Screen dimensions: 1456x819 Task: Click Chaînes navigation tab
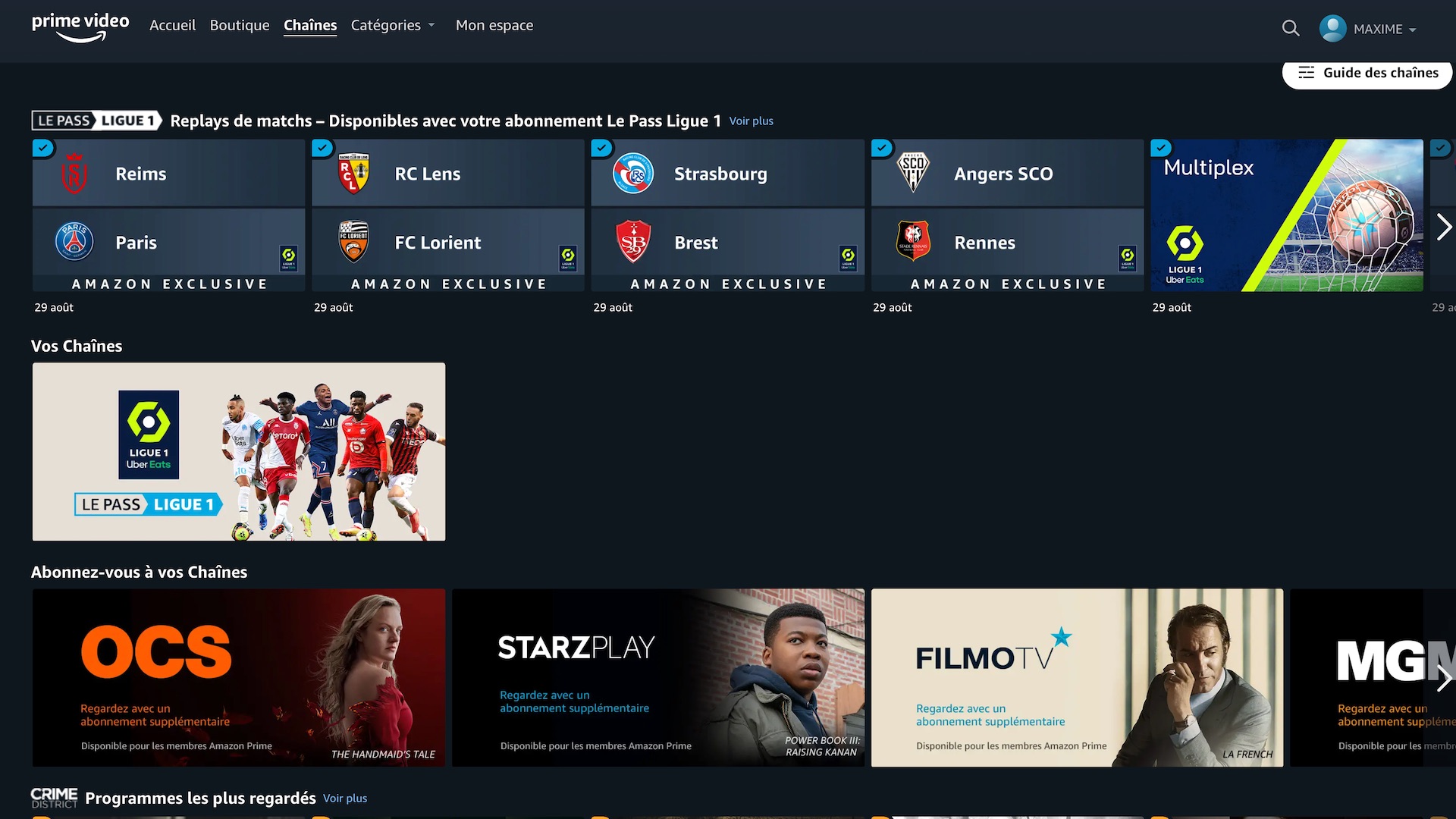(x=309, y=25)
